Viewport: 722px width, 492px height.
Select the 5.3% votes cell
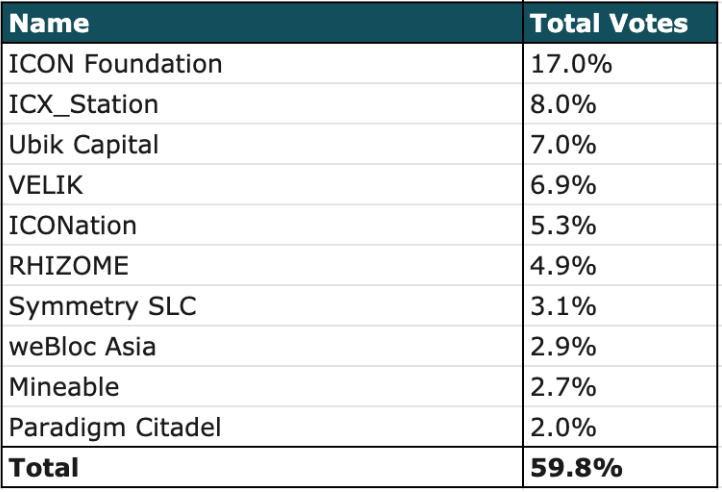pyautogui.click(x=620, y=225)
